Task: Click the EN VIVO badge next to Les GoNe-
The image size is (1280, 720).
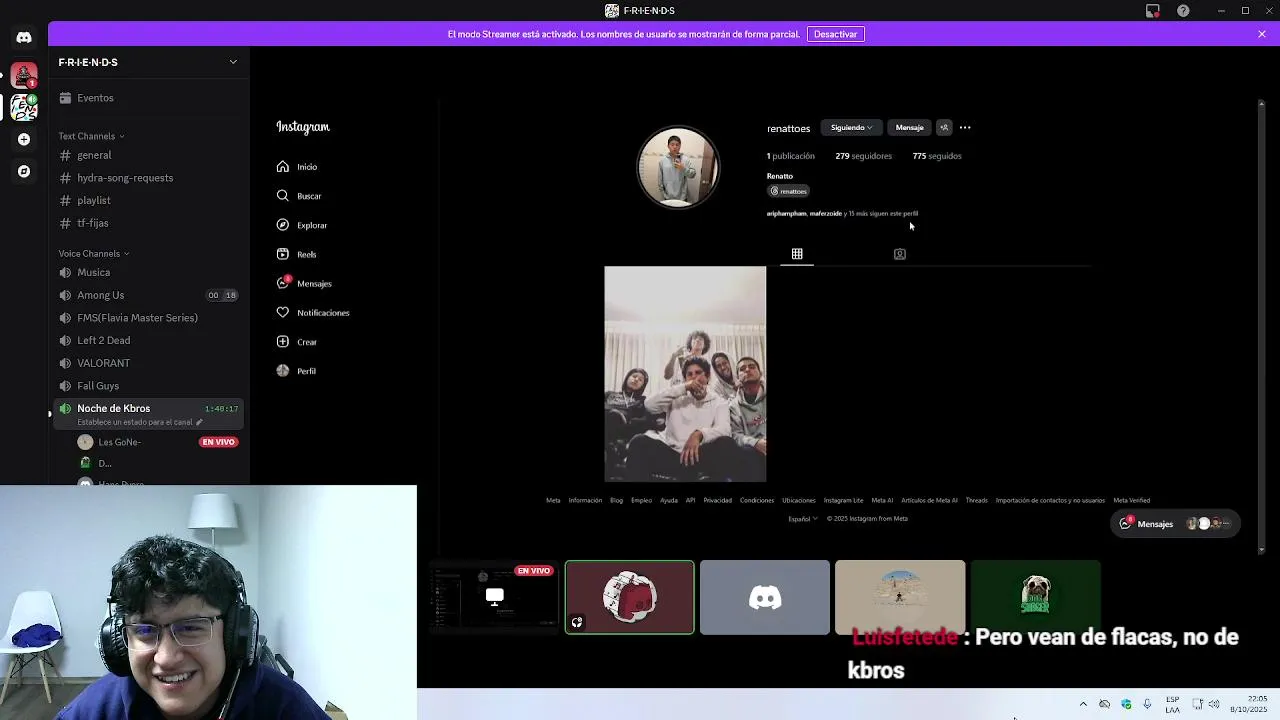Action: [x=218, y=442]
